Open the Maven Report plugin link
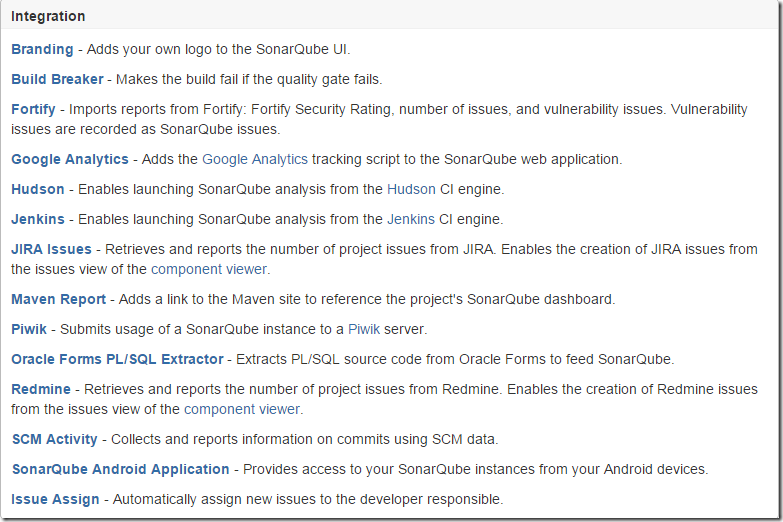The image size is (783, 522). 59,299
